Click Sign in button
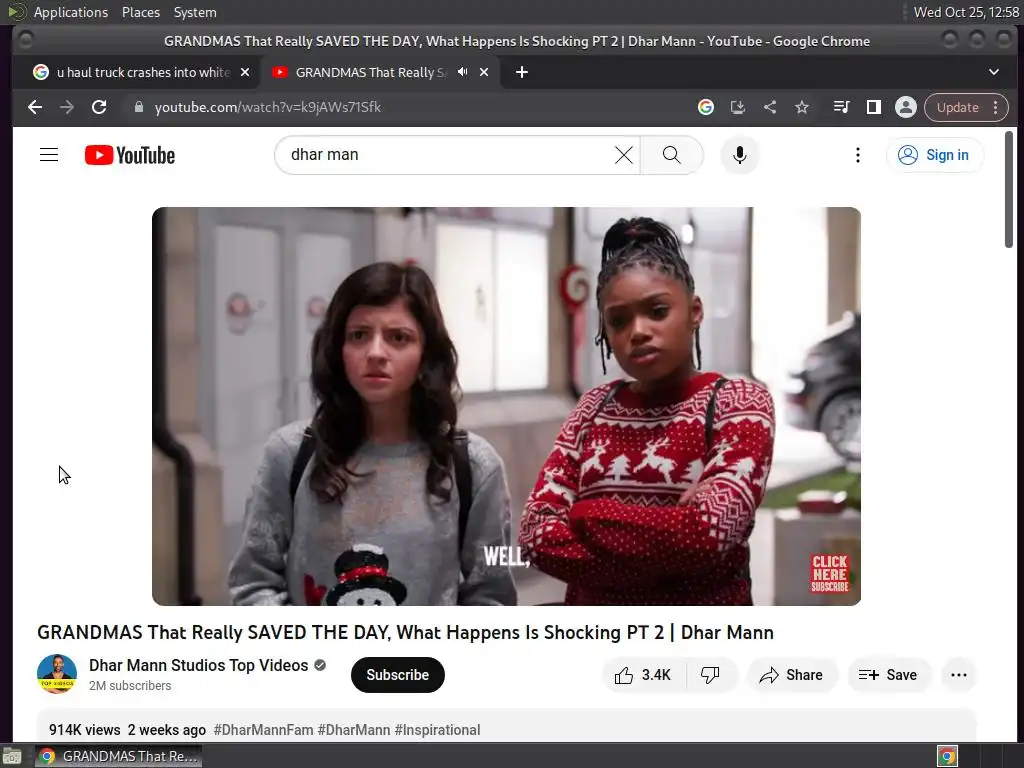The width and height of the screenshot is (1024, 768). [x=934, y=155]
